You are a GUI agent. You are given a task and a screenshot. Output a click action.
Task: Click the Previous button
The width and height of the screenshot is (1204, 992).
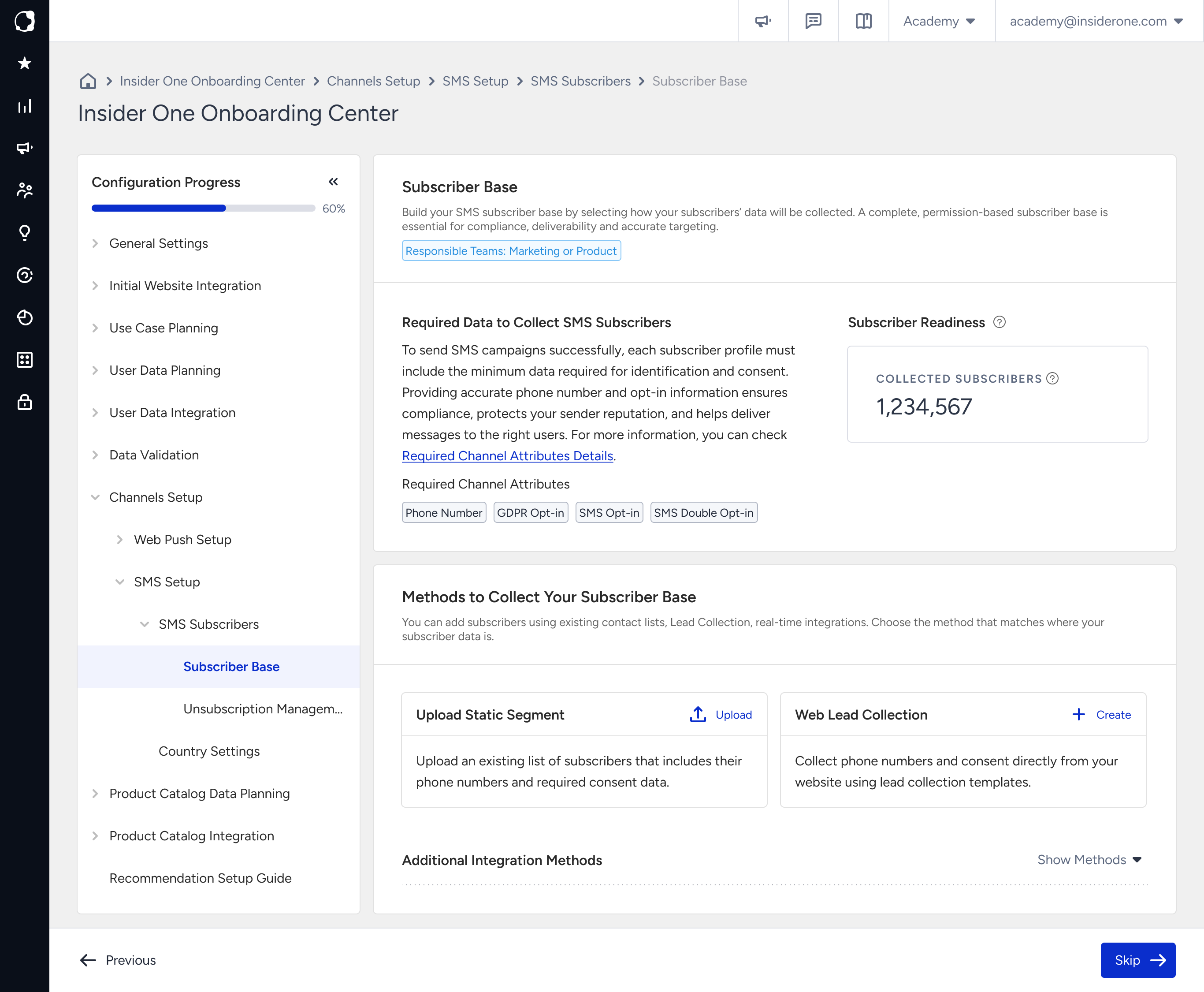click(118, 960)
